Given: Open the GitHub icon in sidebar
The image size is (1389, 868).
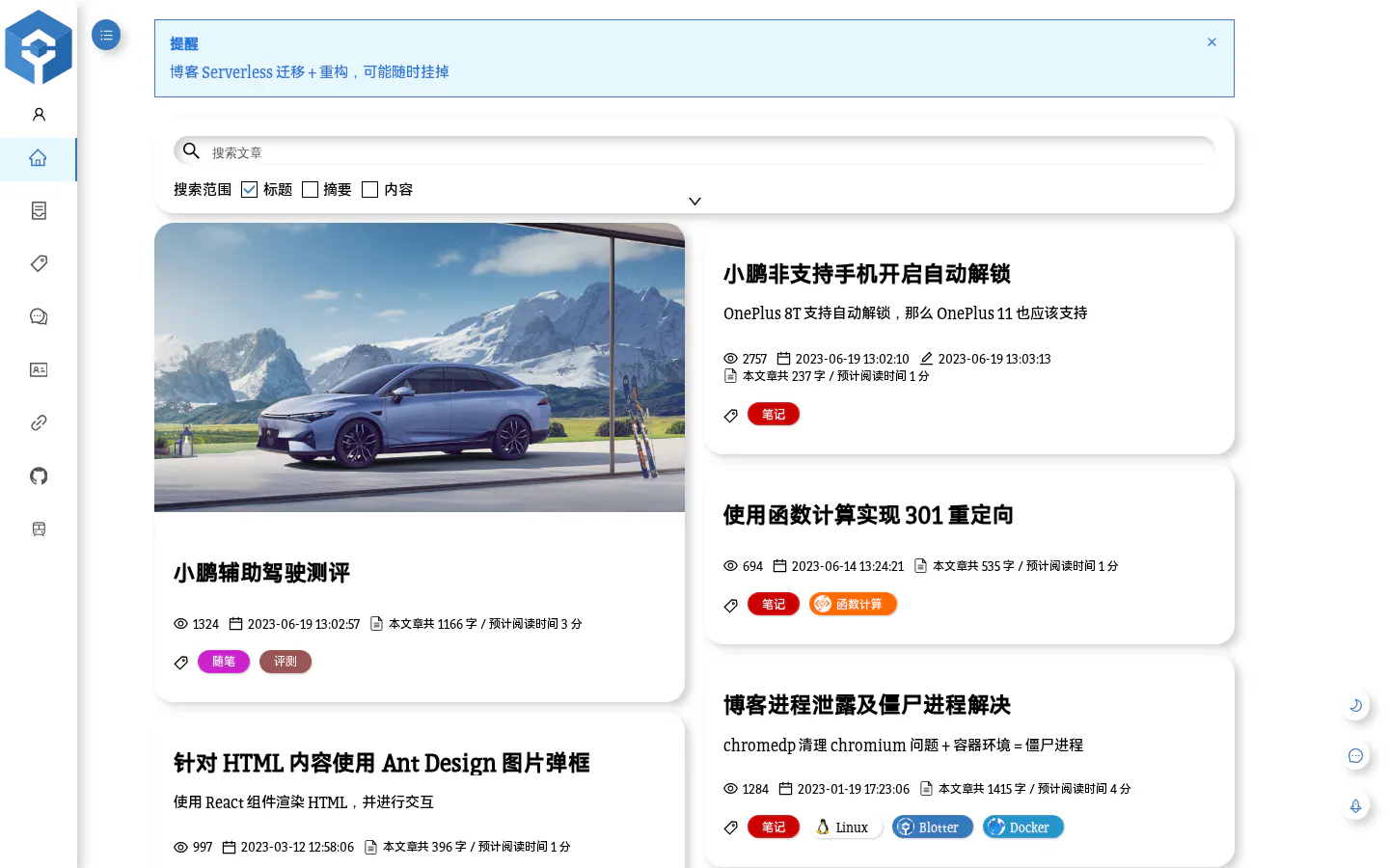Looking at the screenshot, I should pyautogui.click(x=39, y=475).
